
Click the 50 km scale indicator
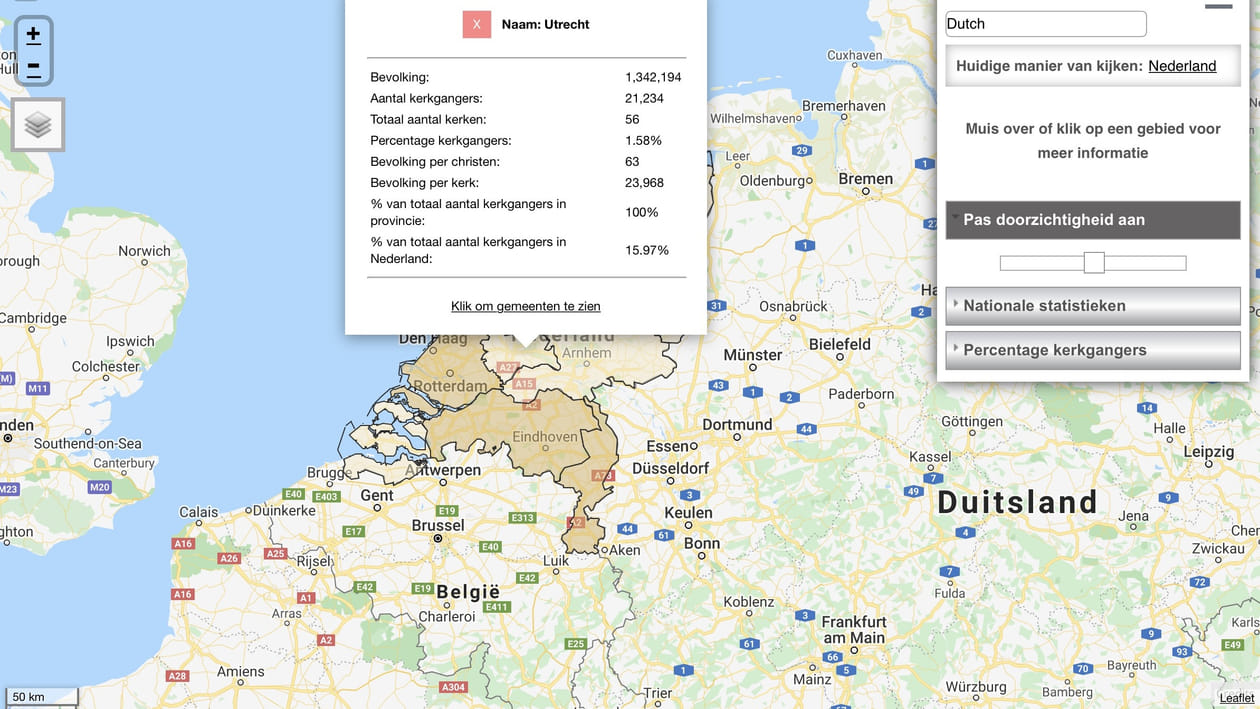[x=40, y=695]
